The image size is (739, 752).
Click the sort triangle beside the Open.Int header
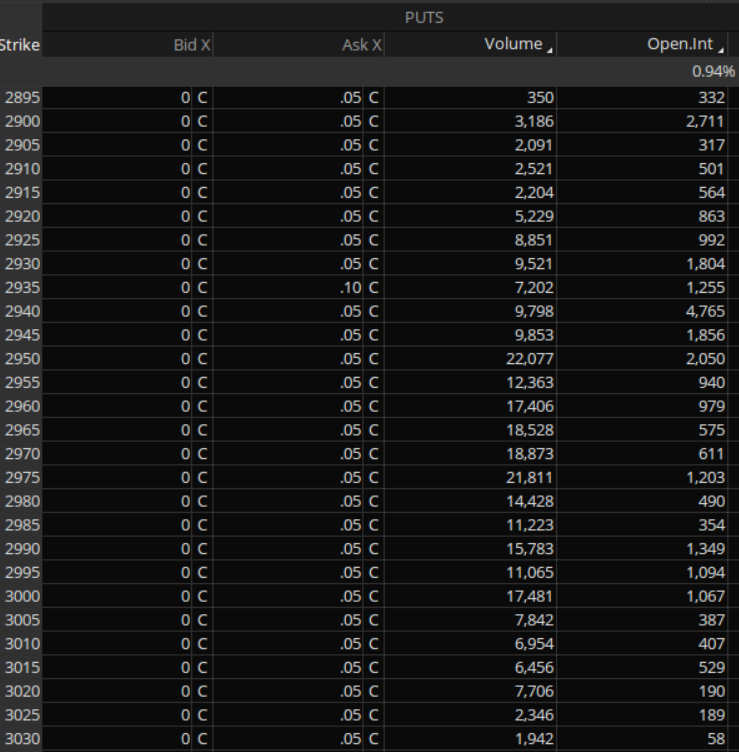(x=720, y=47)
